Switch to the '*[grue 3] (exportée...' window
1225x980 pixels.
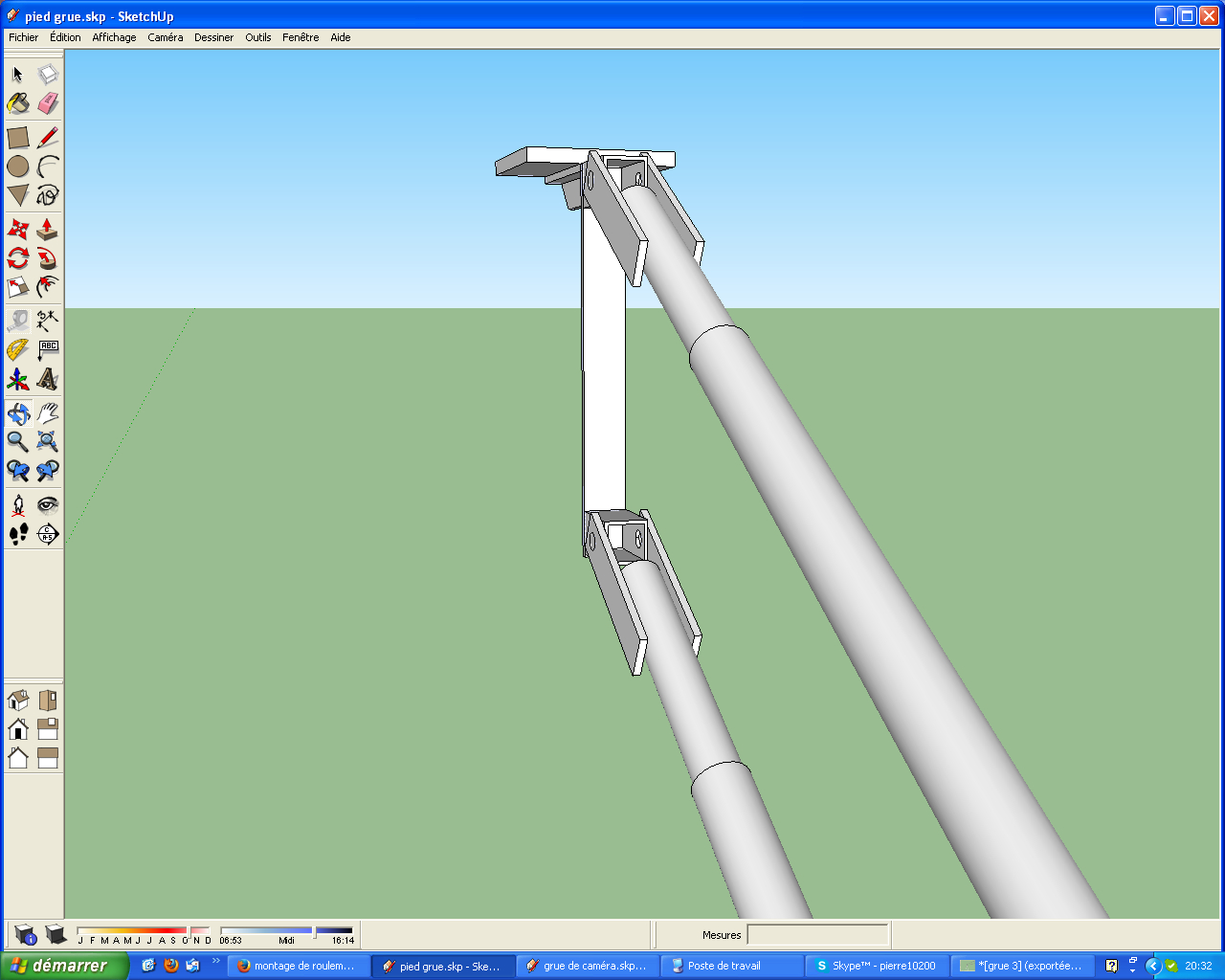click(x=1021, y=966)
